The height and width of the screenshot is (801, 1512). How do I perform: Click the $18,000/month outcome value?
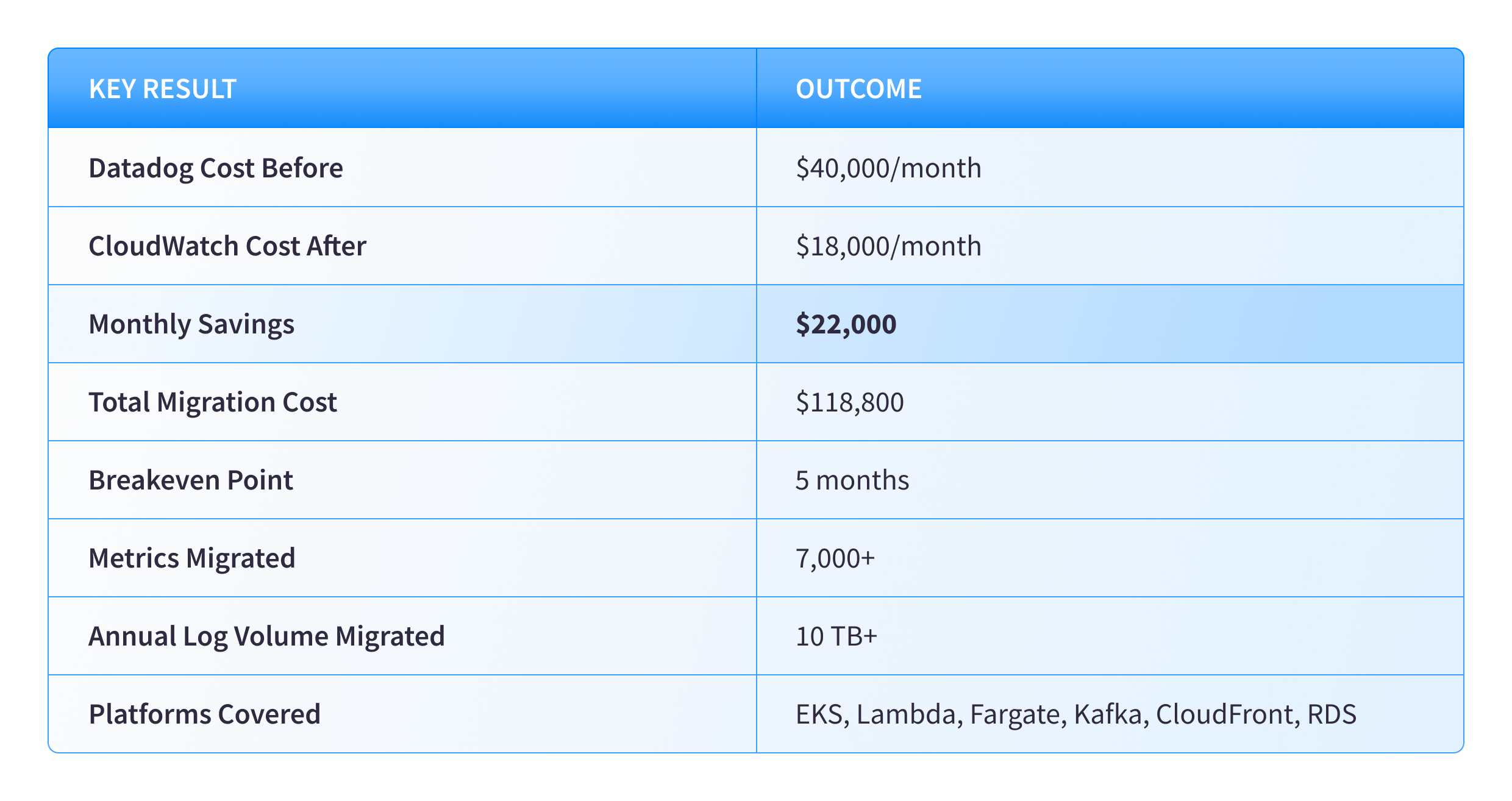pos(888,246)
